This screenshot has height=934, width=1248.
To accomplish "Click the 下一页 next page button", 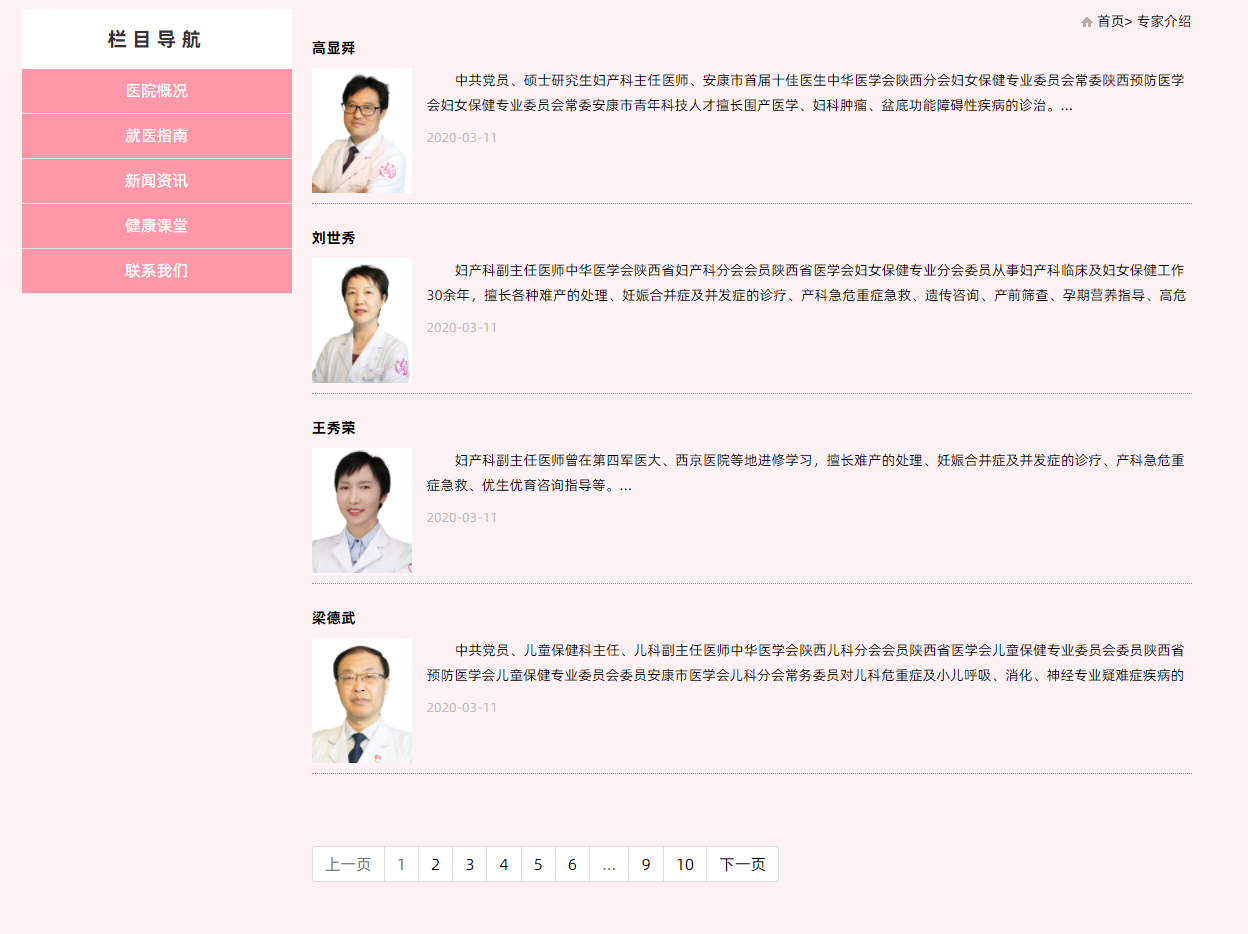I will [742, 864].
